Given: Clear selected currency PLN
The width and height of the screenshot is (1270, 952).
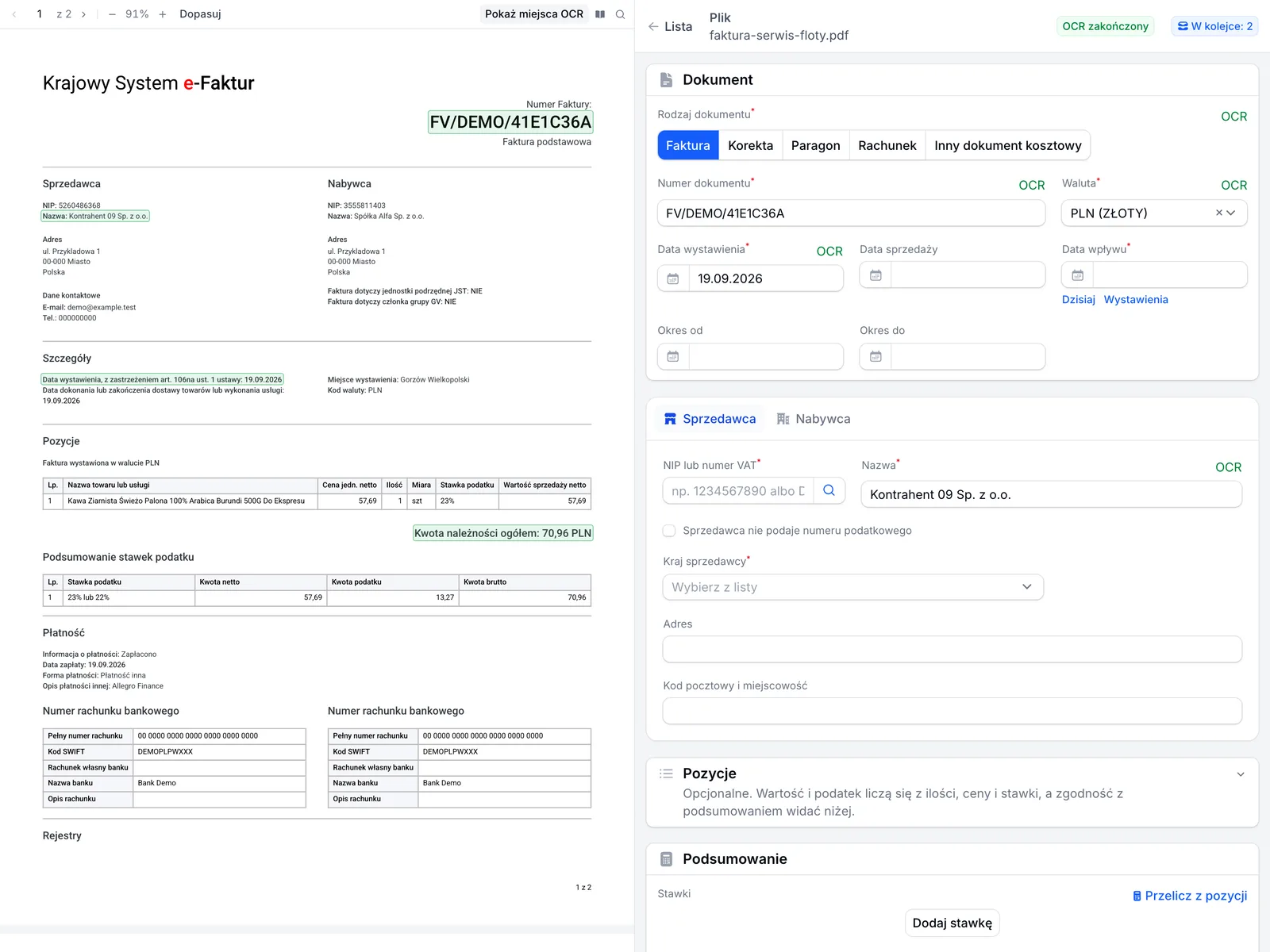Looking at the screenshot, I should (x=1219, y=213).
